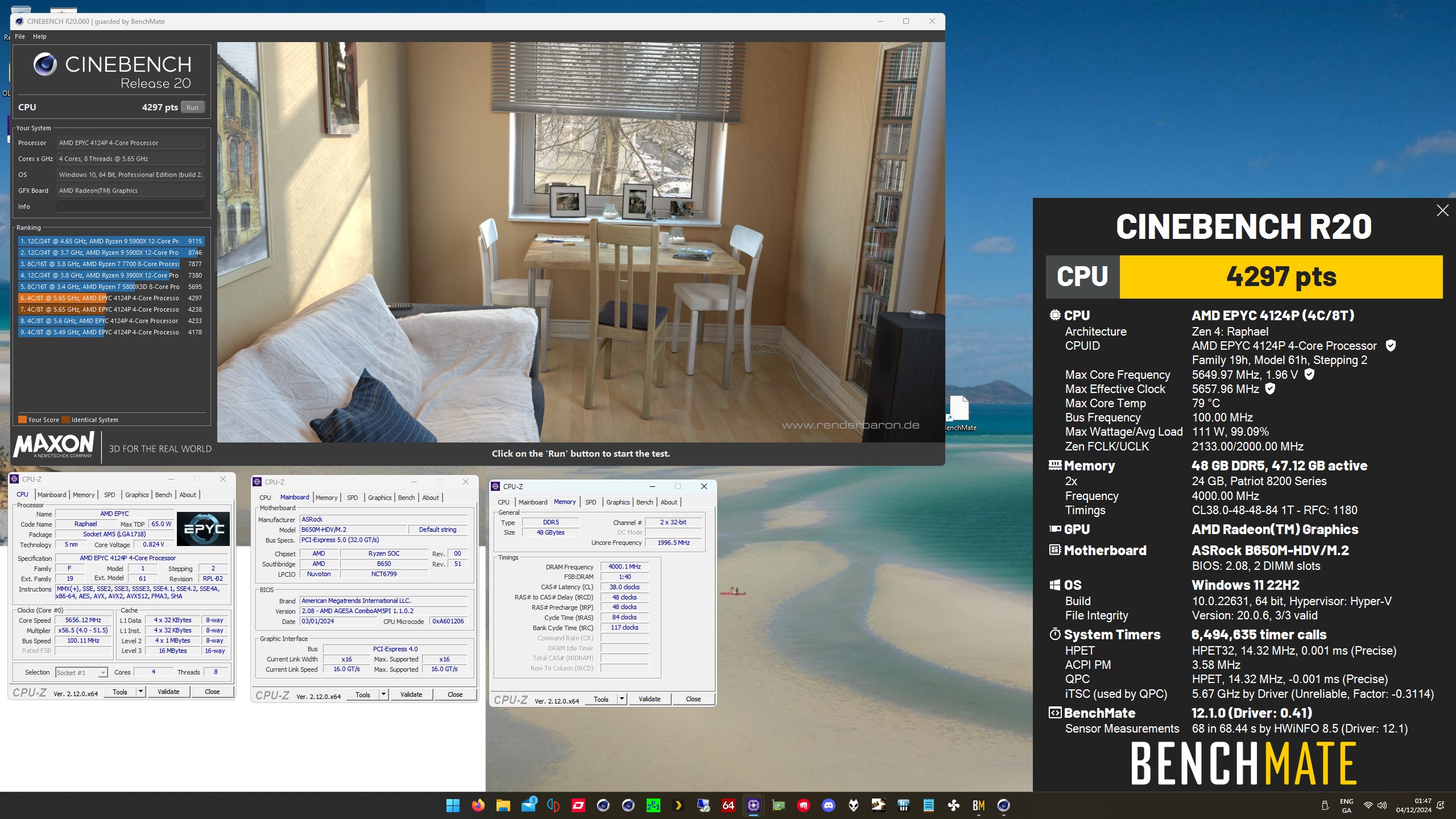Image resolution: width=1456 pixels, height=819 pixels.
Task: Select the active CPU-Z taskbar icon
Action: (x=753, y=805)
